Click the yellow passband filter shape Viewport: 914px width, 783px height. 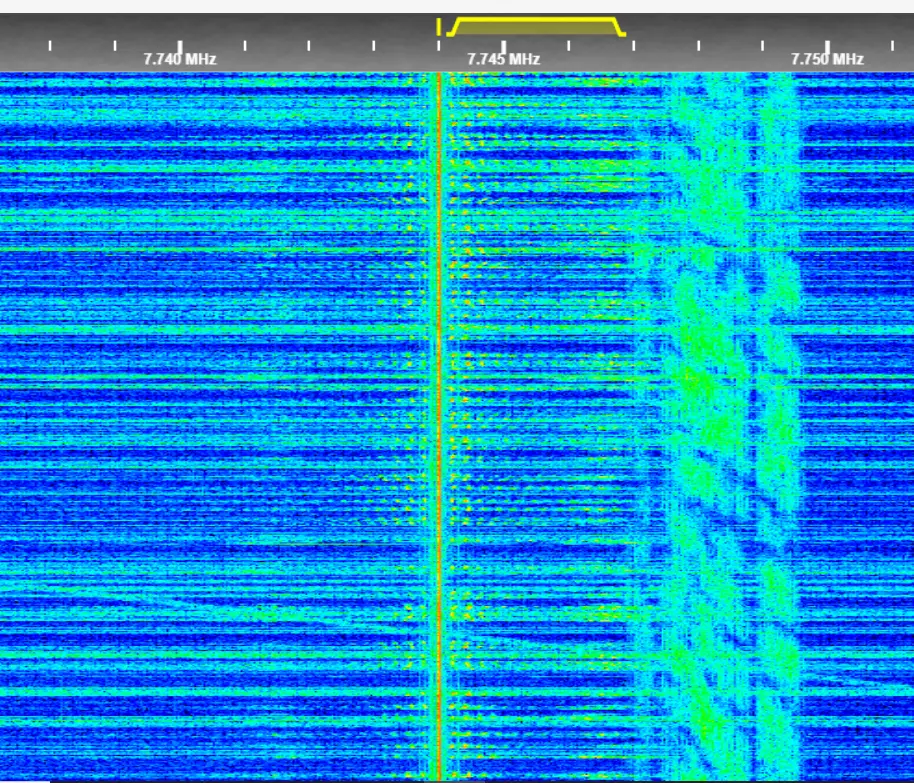click(534, 26)
